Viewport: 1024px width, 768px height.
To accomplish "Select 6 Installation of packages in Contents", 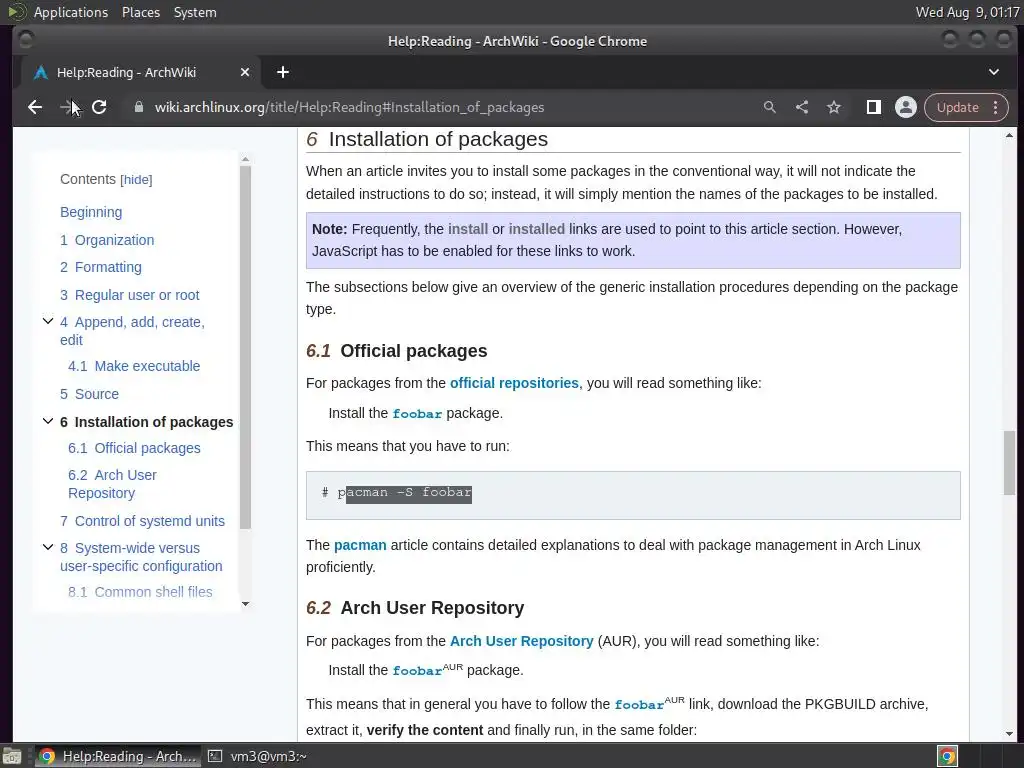I will (146, 423).
